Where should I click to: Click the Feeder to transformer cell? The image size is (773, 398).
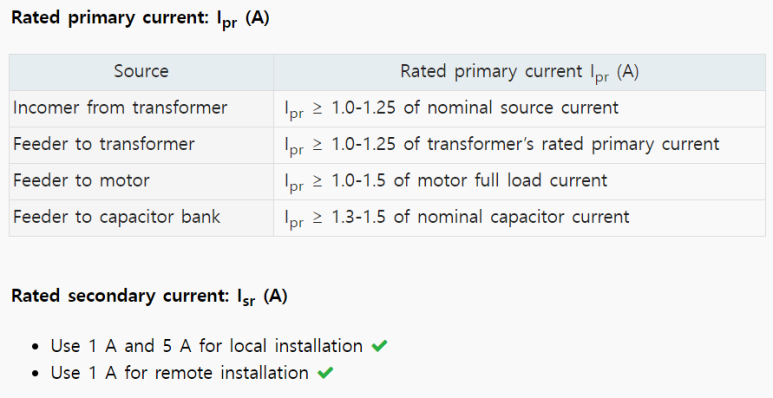141,145
